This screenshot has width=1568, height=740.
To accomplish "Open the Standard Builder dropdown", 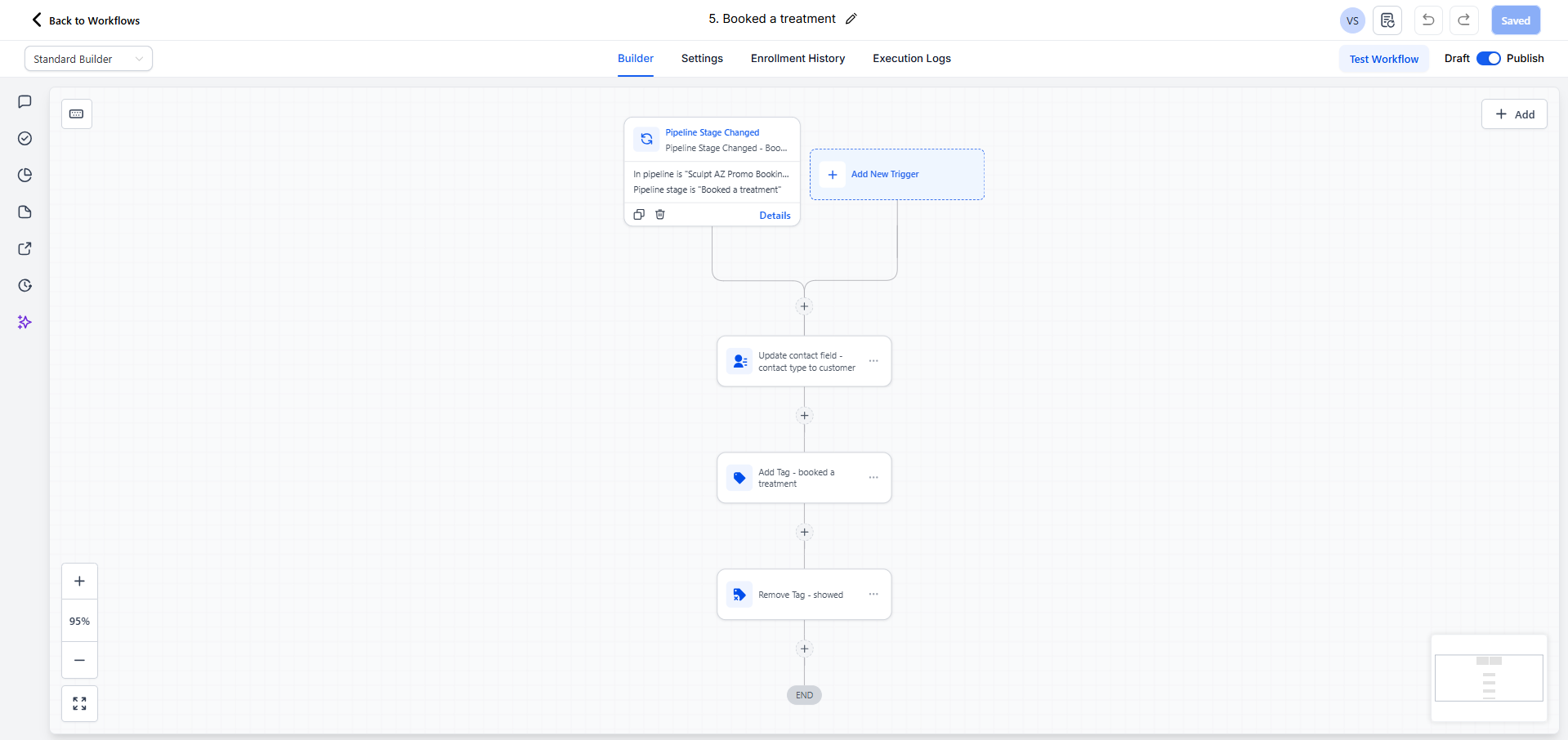I will coord(88,59).
